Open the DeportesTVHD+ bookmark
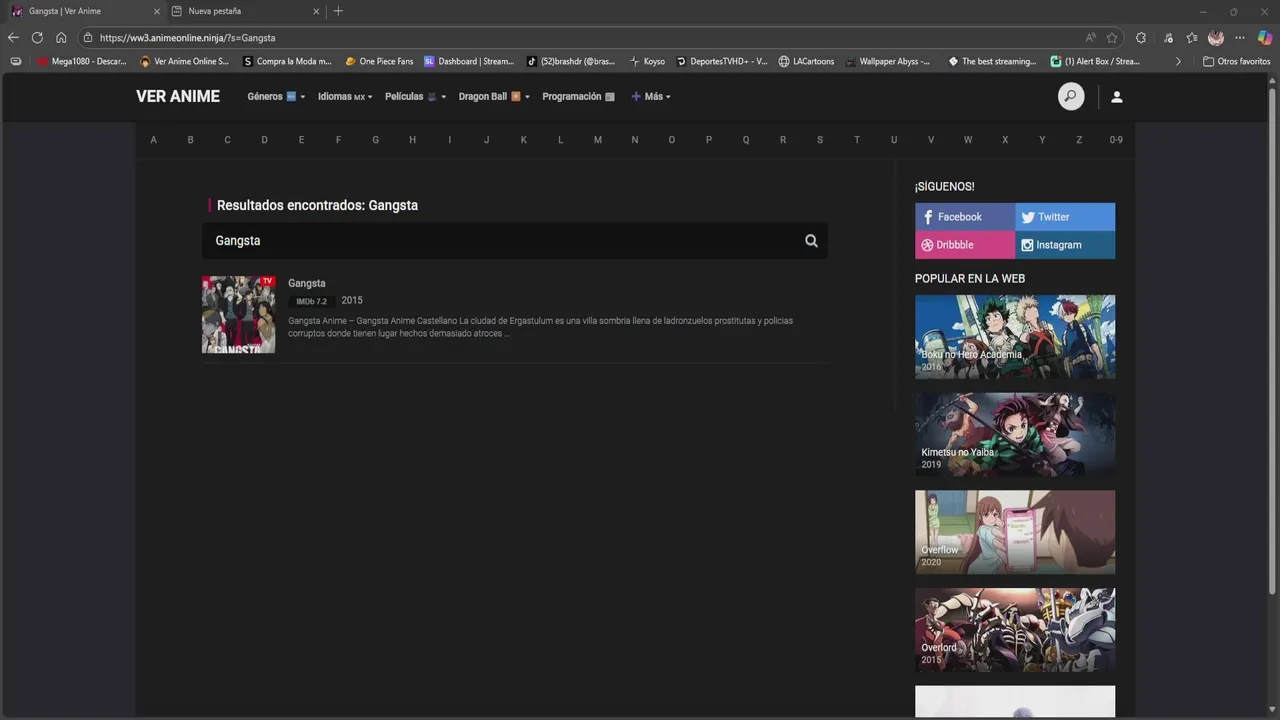 point(722,61)
